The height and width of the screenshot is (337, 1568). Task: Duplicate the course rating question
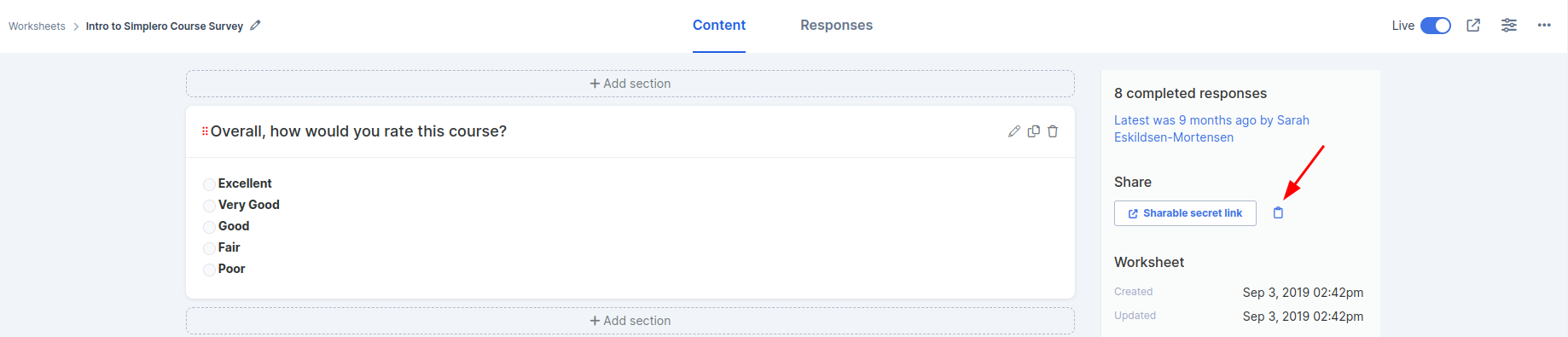click(1034, 131)
